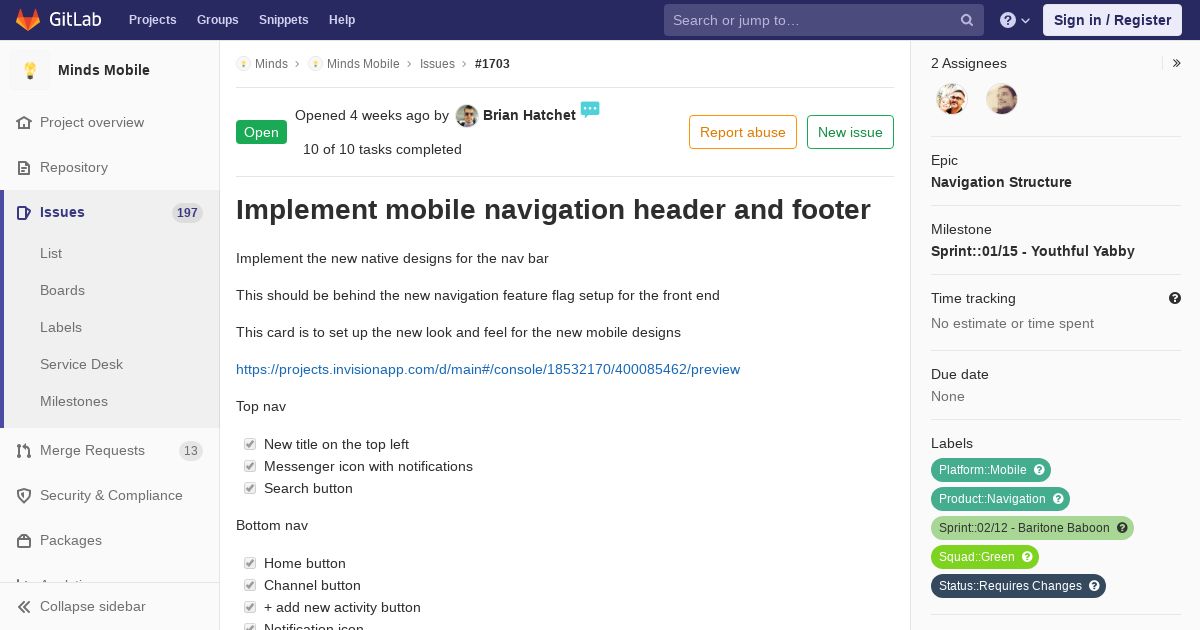Viewport: 1200px width, 630px height.
Task: Click the GitLab fox logo
Action: [28, 19]
